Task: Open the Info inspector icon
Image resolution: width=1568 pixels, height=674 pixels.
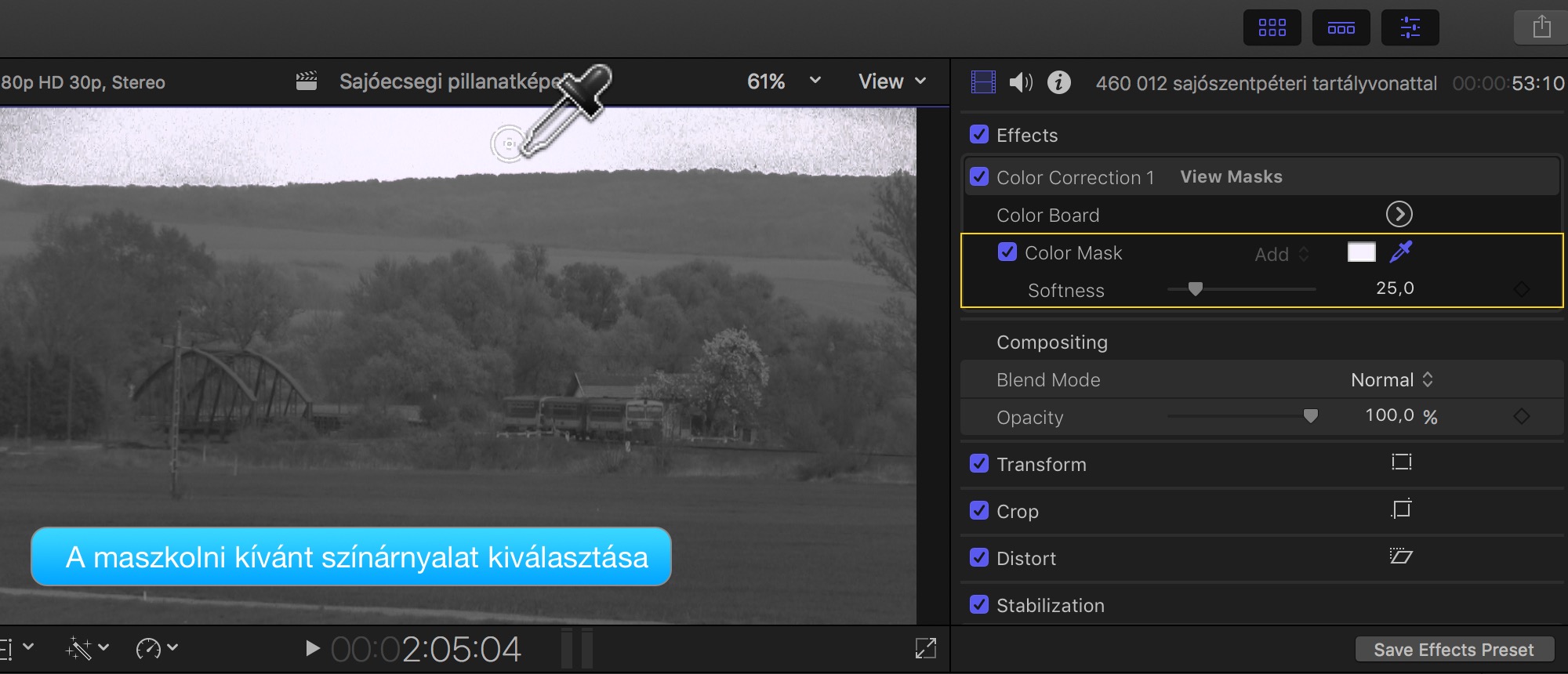Action: (1058, 82)
